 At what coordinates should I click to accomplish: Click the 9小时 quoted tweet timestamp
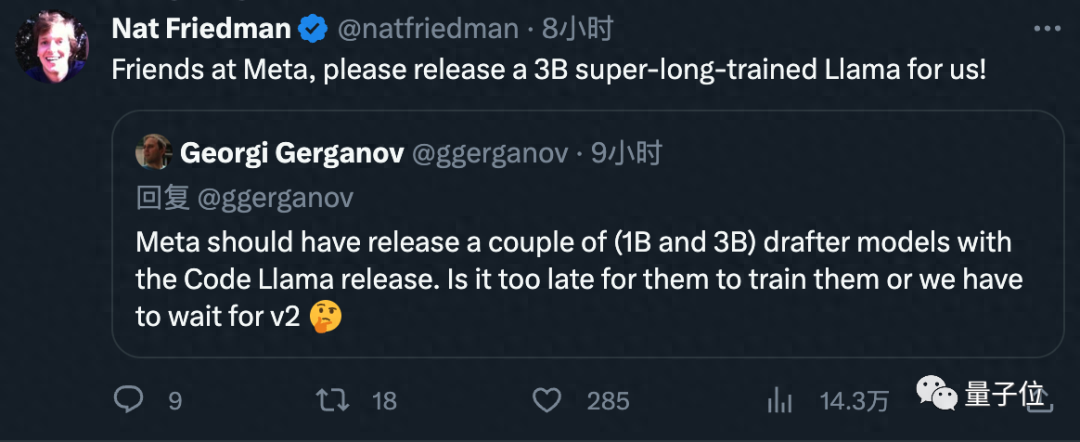[x=626, y=153]
